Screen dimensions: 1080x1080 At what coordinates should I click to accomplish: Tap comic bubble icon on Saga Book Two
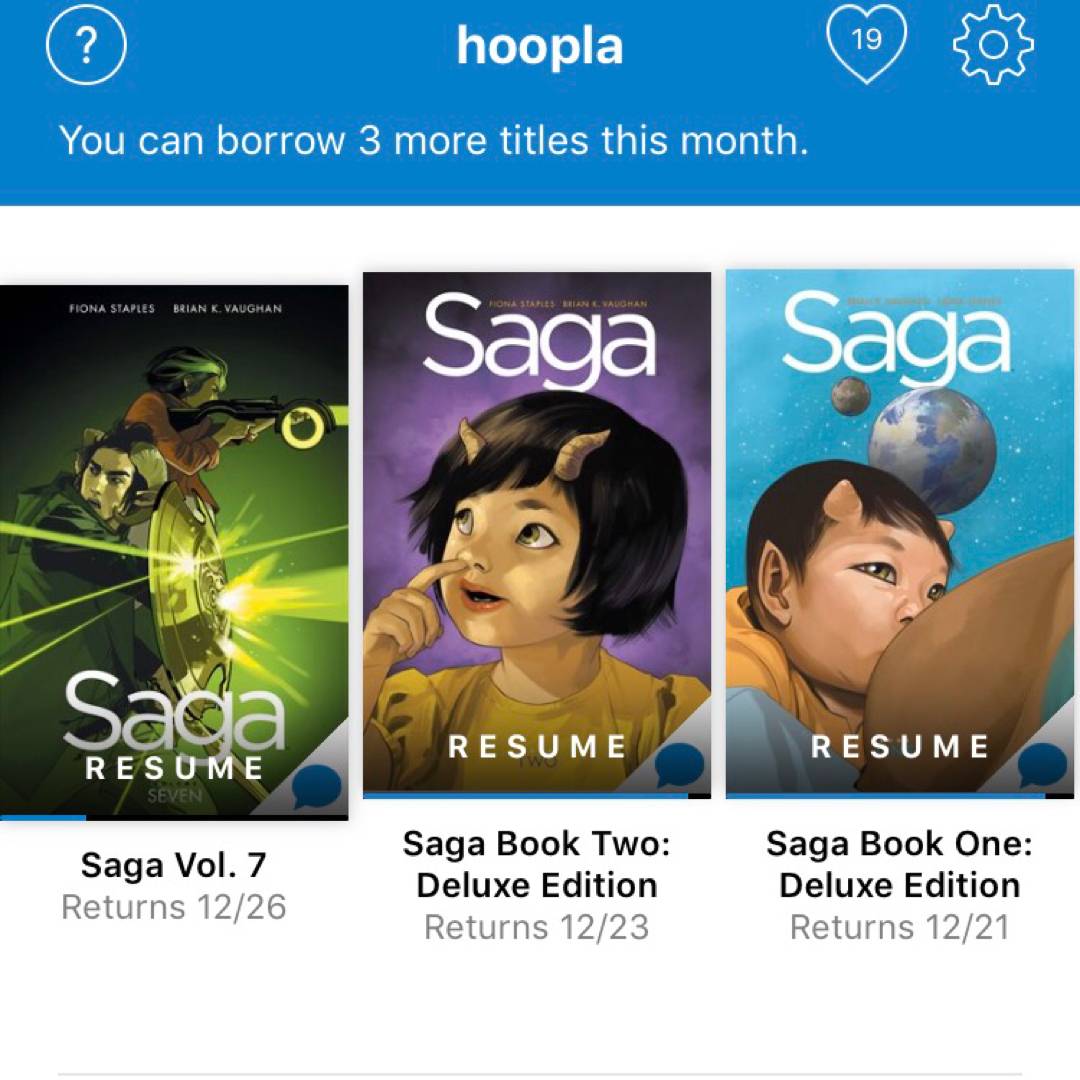[x=680, y=768]
